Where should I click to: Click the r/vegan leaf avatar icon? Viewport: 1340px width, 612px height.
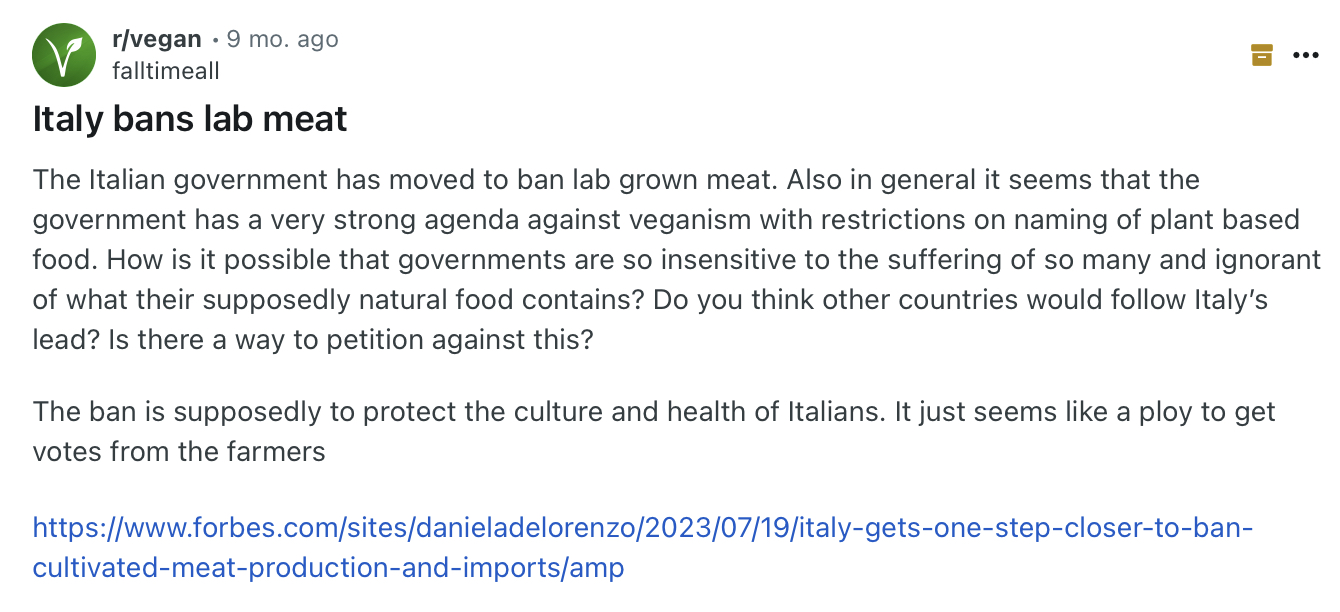click(65, 54)
